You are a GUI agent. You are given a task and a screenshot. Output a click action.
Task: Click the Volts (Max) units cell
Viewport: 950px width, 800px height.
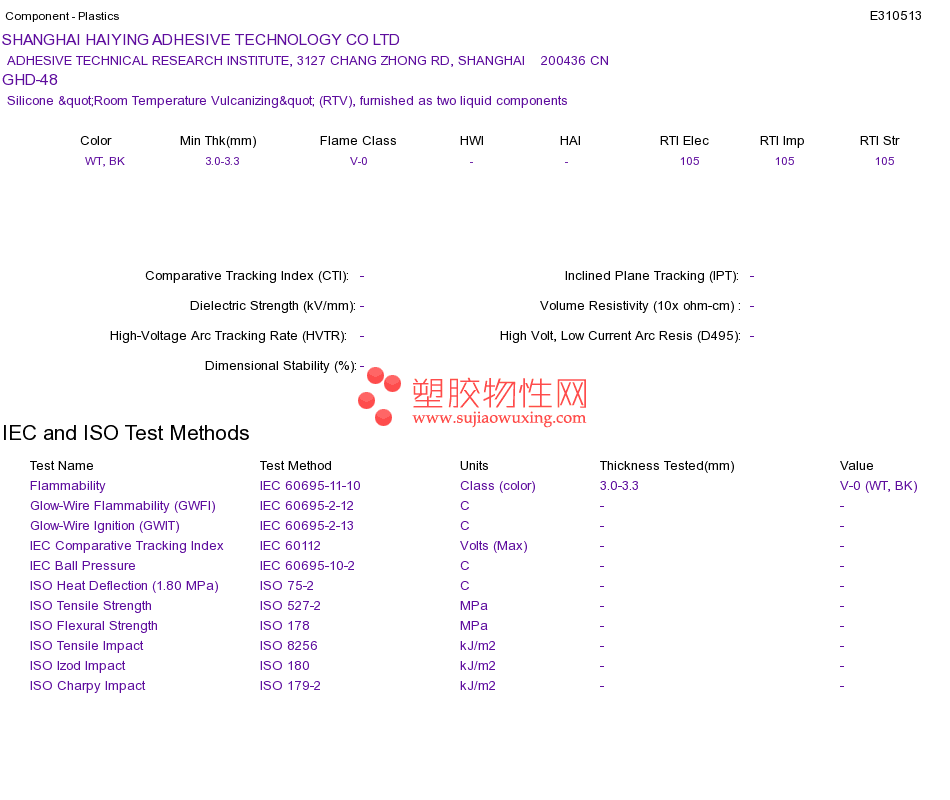coord(494,545)
